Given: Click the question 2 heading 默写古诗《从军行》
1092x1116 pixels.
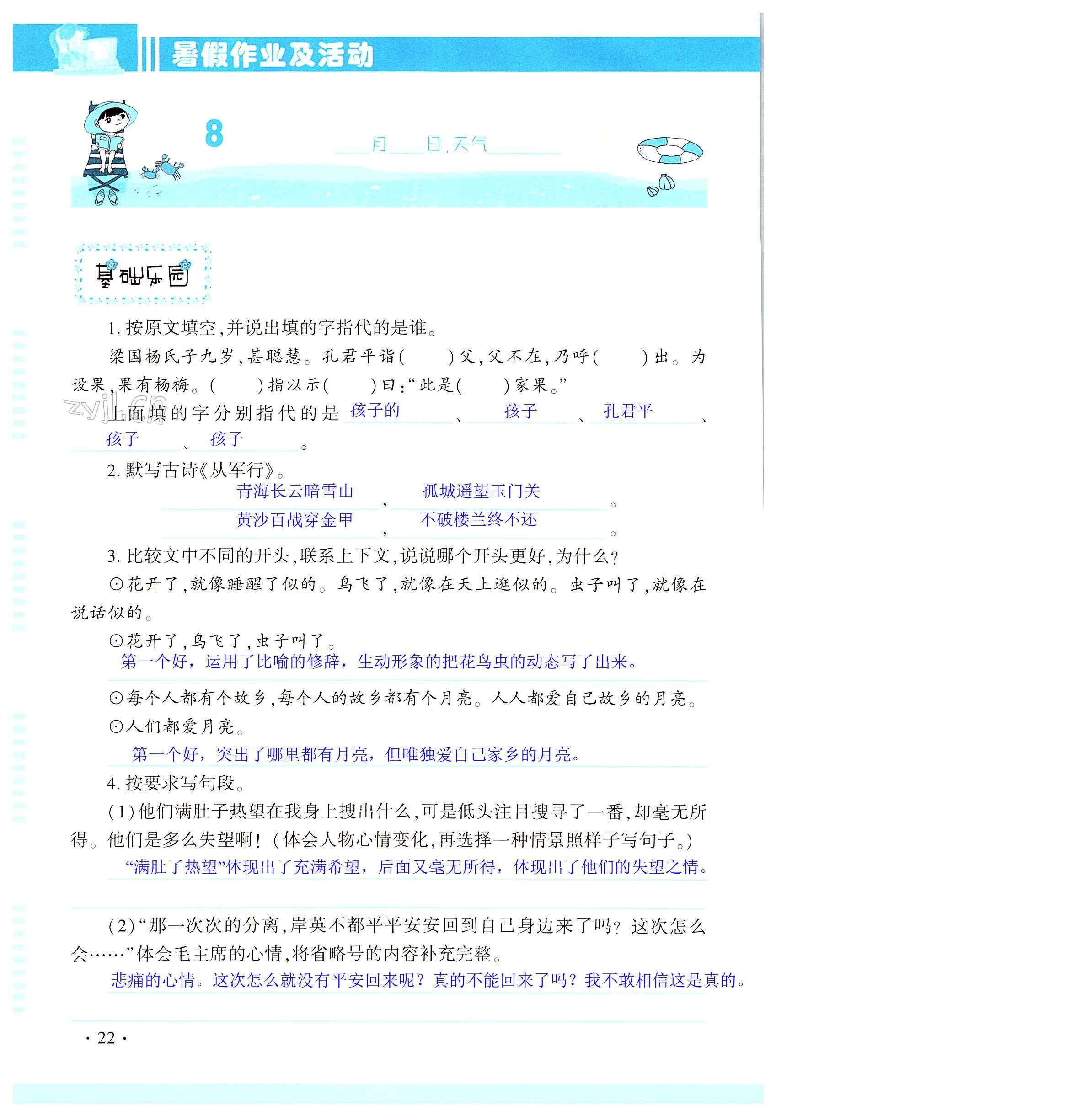Looking at the screenshot, I should (x=196, y=471).
